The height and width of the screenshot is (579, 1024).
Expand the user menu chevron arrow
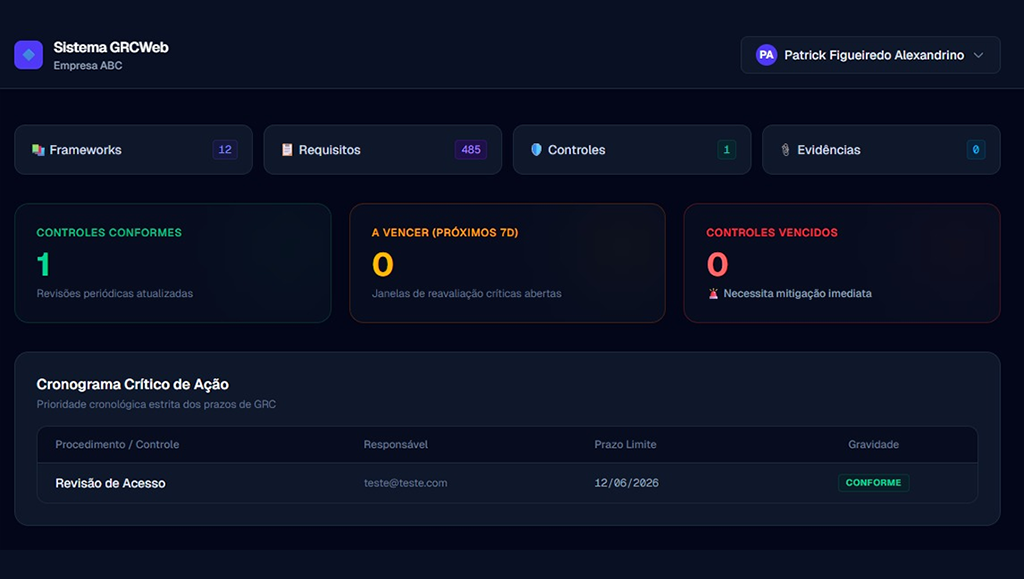[978, 55]
